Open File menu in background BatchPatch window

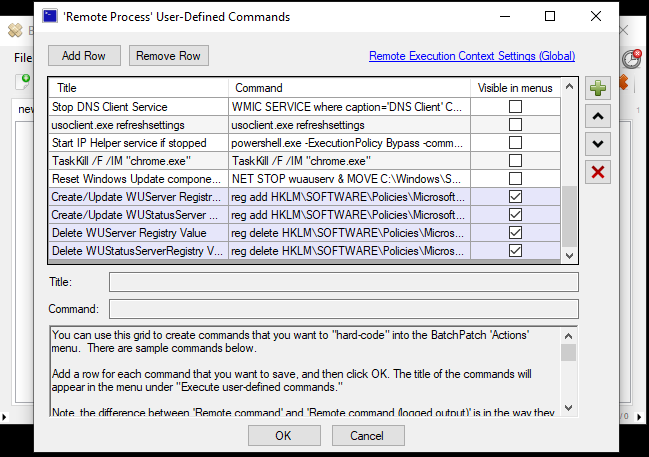coord(23,58)
